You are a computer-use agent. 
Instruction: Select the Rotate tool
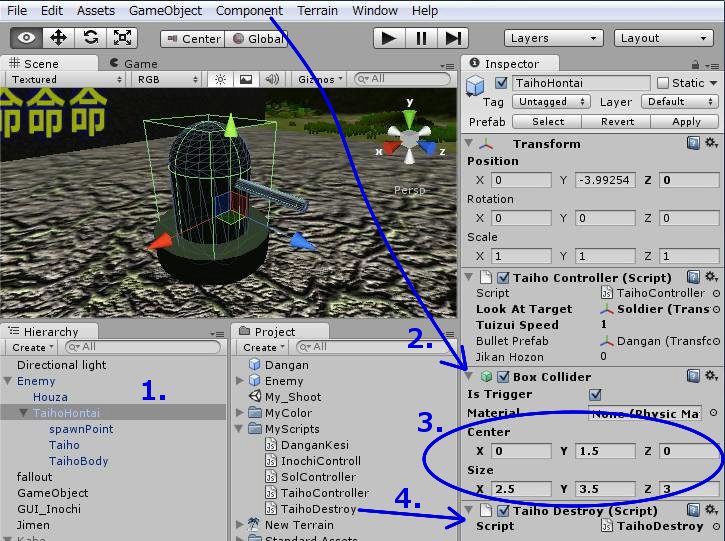(91, 37)
